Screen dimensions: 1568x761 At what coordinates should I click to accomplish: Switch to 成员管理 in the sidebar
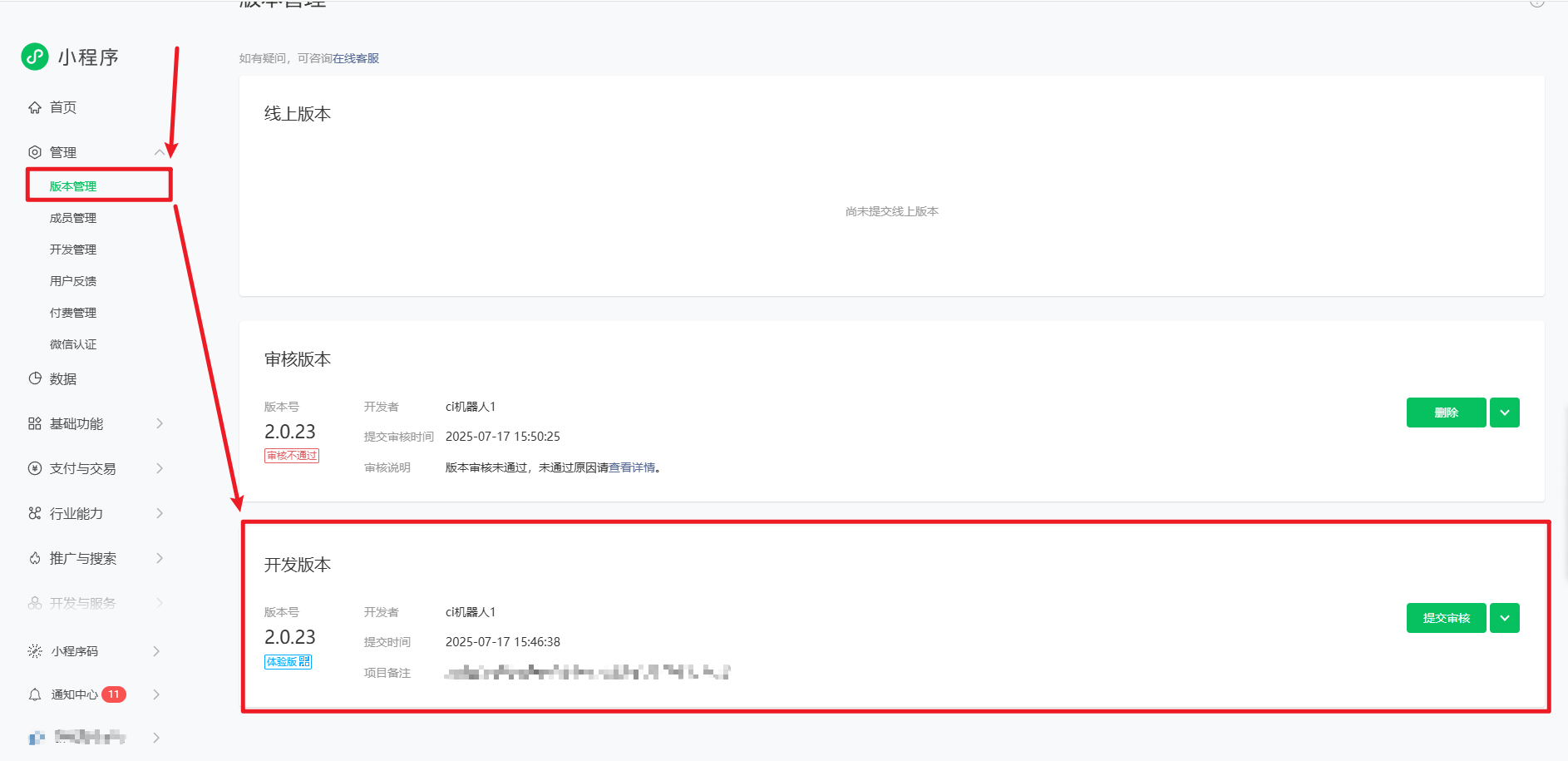[x=72, y=217]
